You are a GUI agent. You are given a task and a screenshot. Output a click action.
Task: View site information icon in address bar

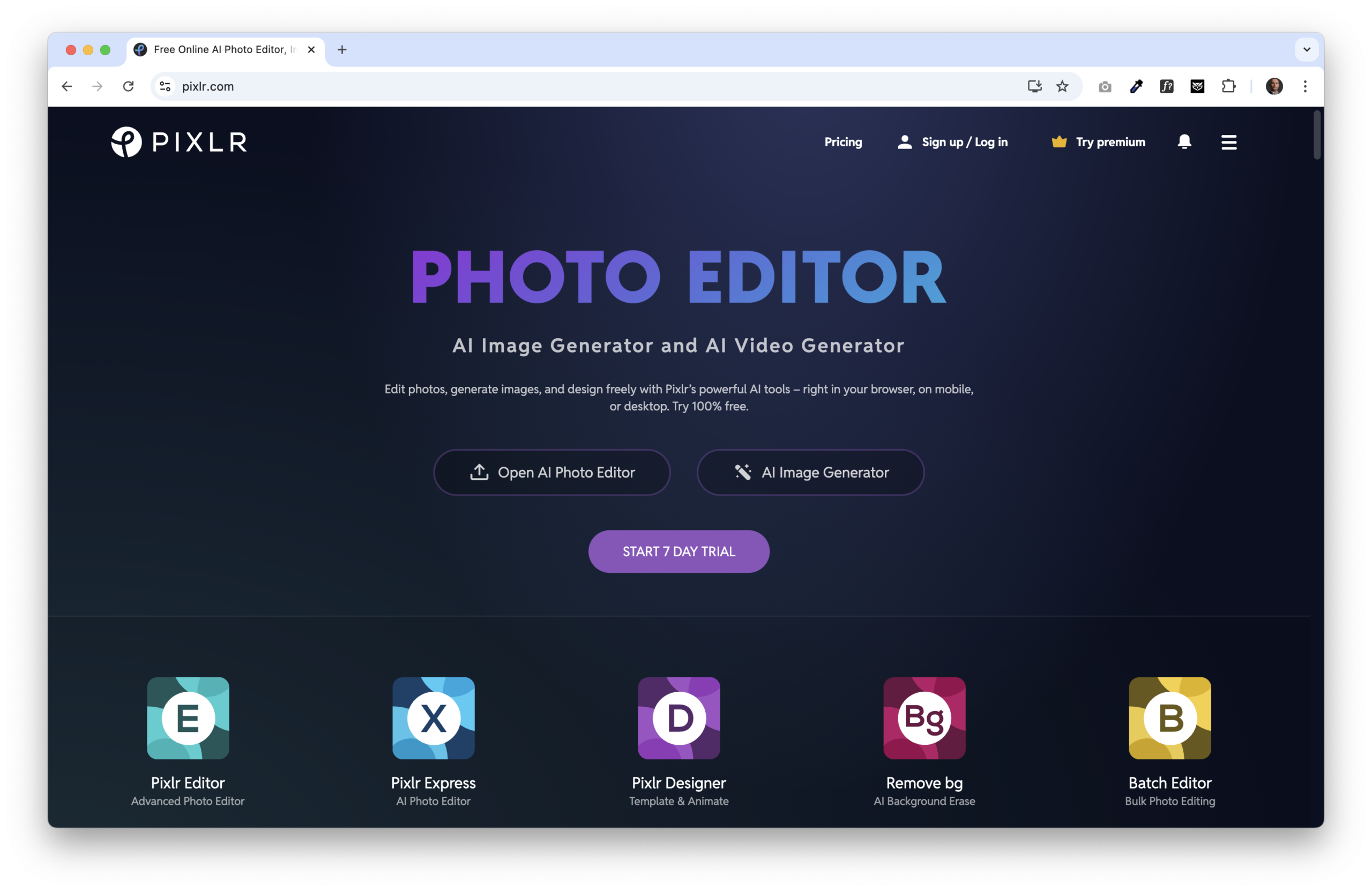pos(165,86)
